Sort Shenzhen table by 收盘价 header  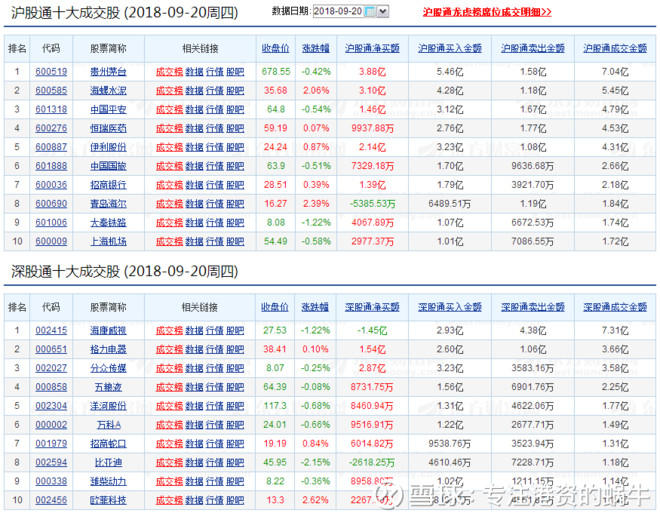coord(274,307)
